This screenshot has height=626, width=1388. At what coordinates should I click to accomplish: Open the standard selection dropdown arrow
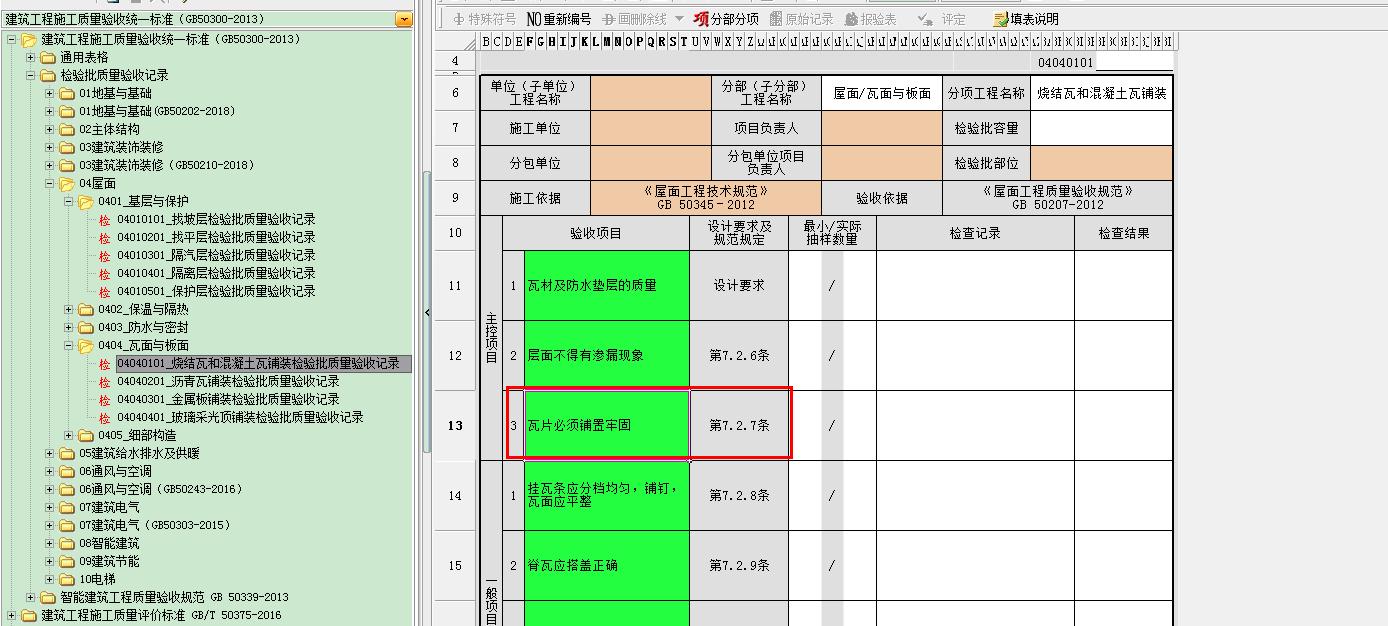coord(403,20)
